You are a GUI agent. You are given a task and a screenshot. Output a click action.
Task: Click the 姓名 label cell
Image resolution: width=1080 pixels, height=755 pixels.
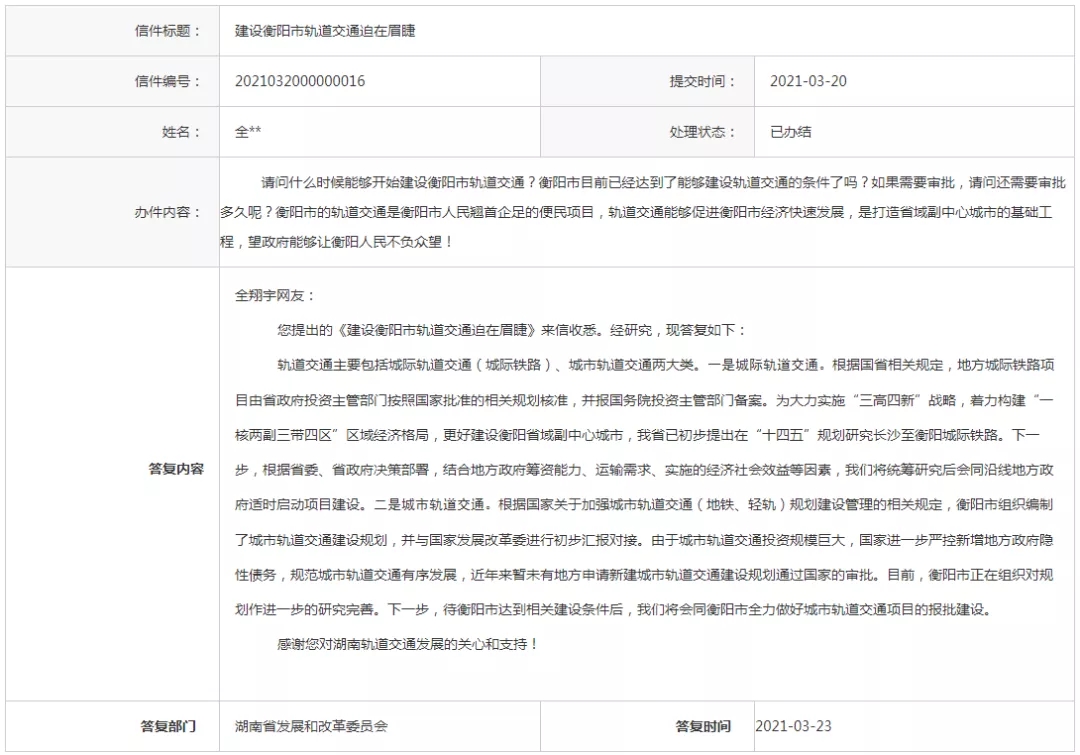112,132
